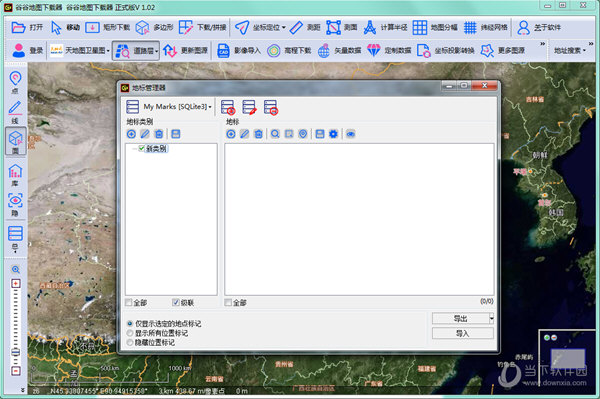This screenshot has width=600, height=399.
Task: Uncheck the 级联 cascade checkbox
Action: point(176,303)
